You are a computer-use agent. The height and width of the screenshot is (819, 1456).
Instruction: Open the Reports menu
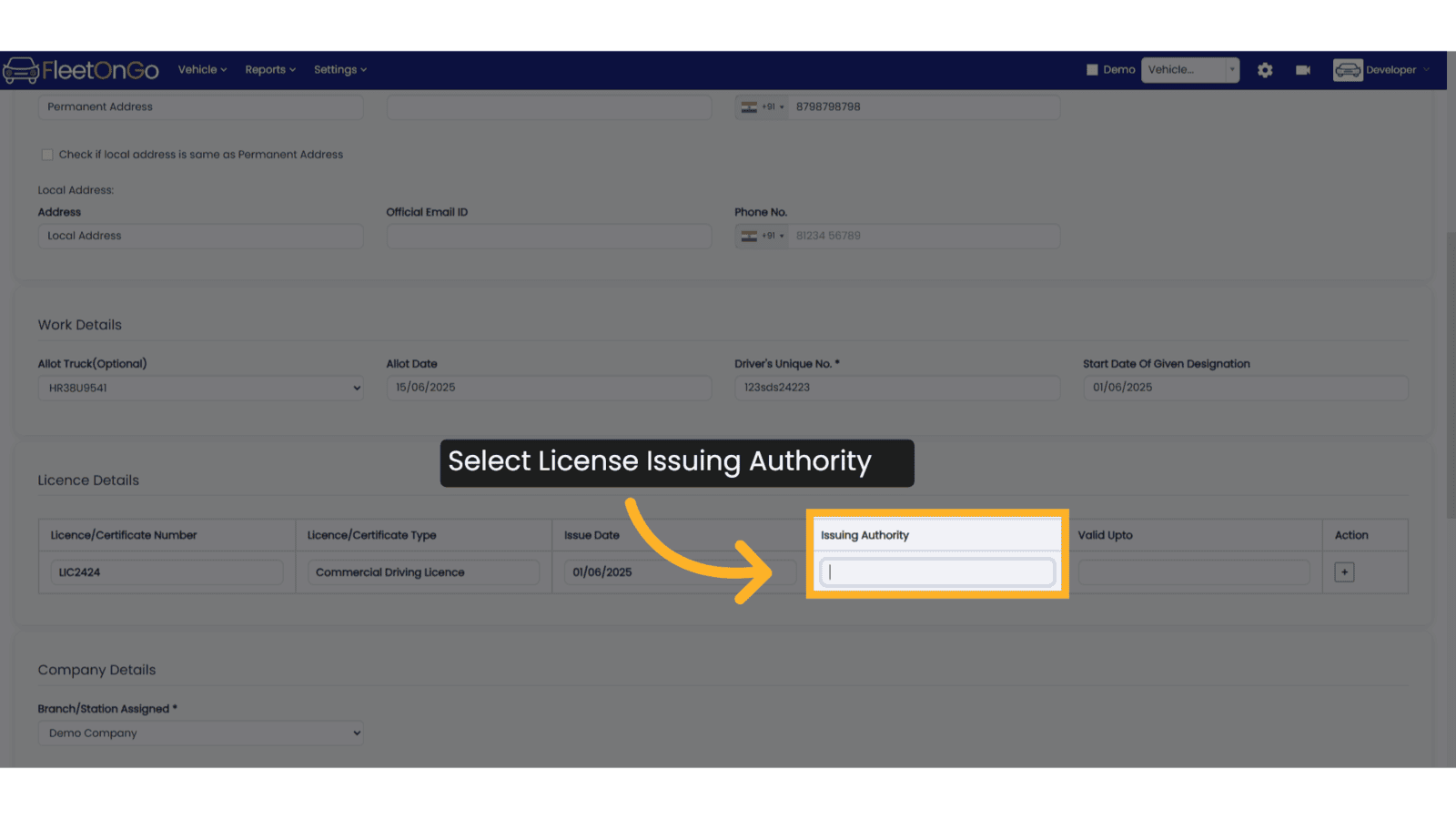270,70
